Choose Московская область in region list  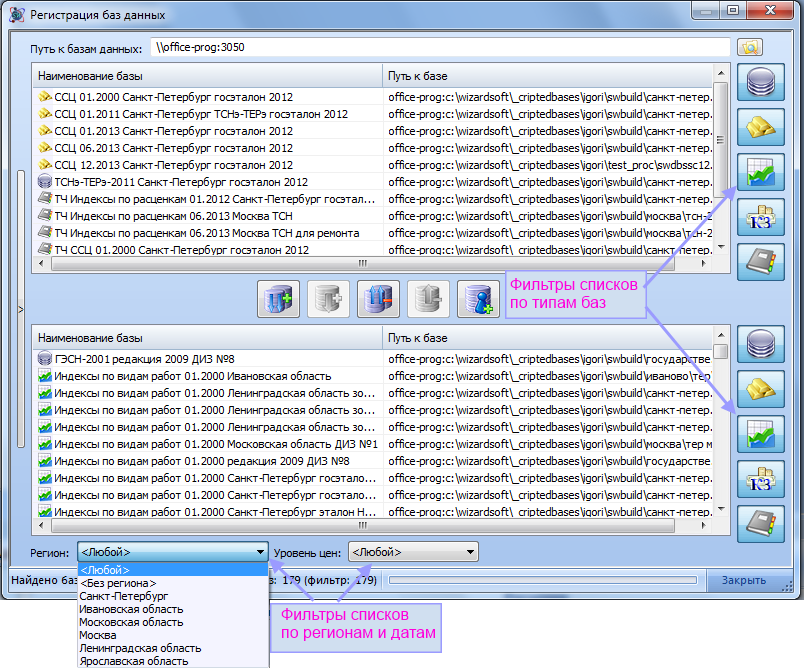click(173, 622)
